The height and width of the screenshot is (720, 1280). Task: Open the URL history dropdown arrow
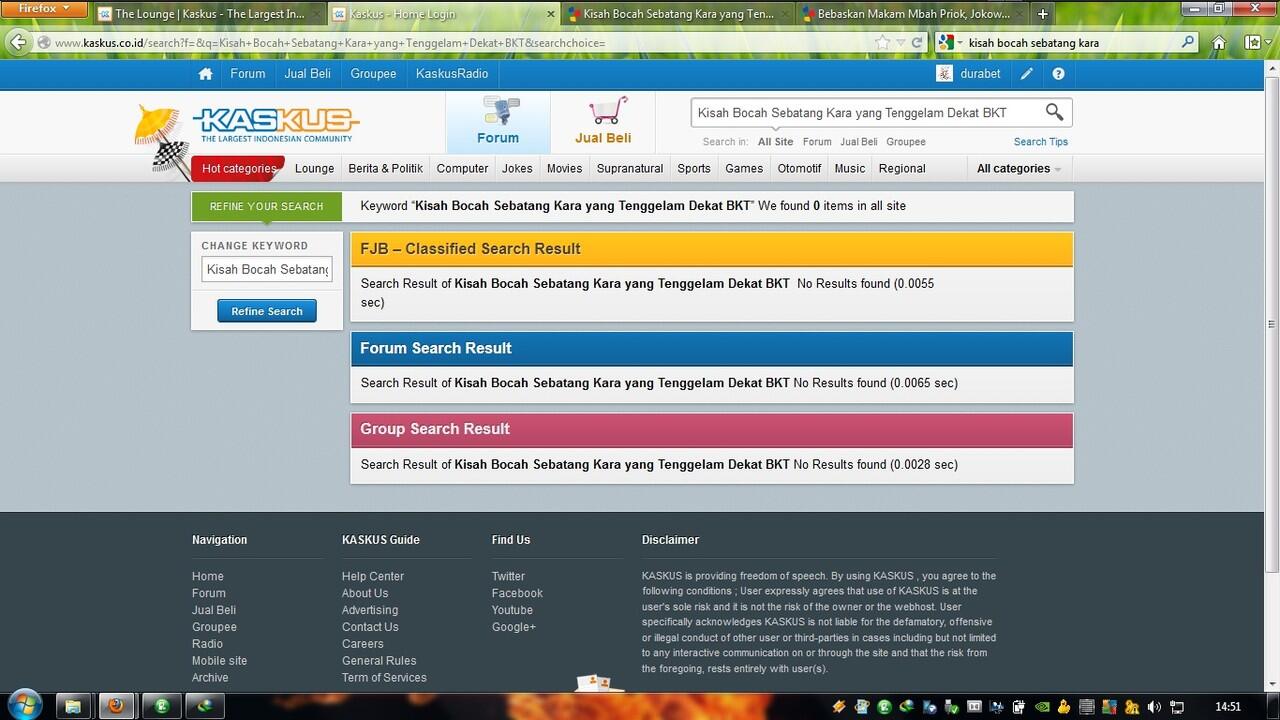(x=901, y=43)
